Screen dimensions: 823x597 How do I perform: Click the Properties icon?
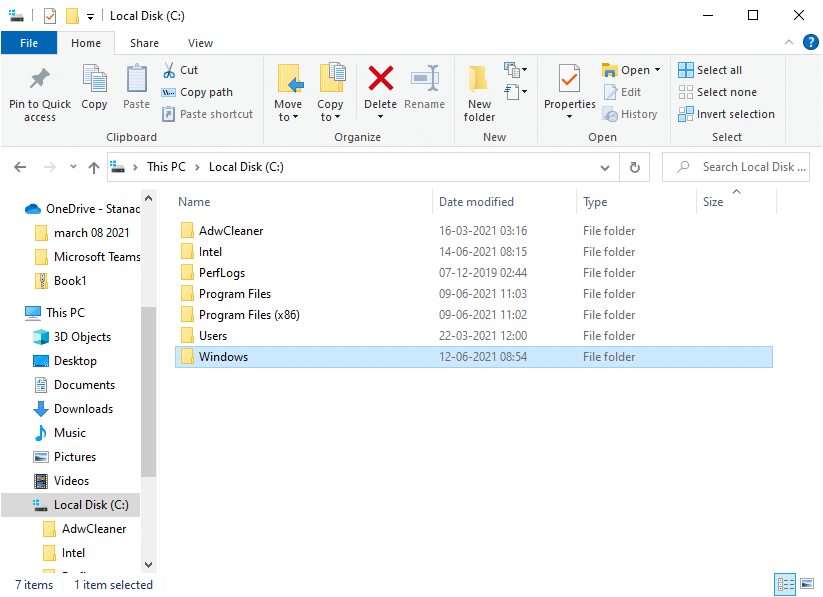569,88
